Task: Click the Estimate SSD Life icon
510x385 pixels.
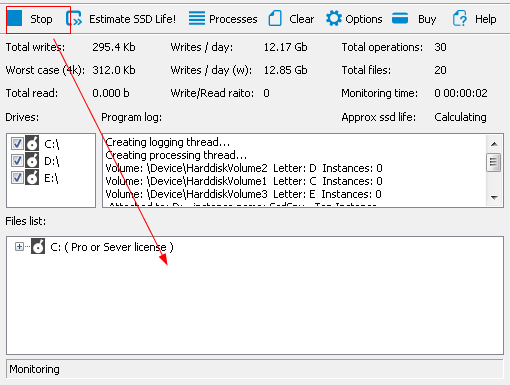Action: 74,18
